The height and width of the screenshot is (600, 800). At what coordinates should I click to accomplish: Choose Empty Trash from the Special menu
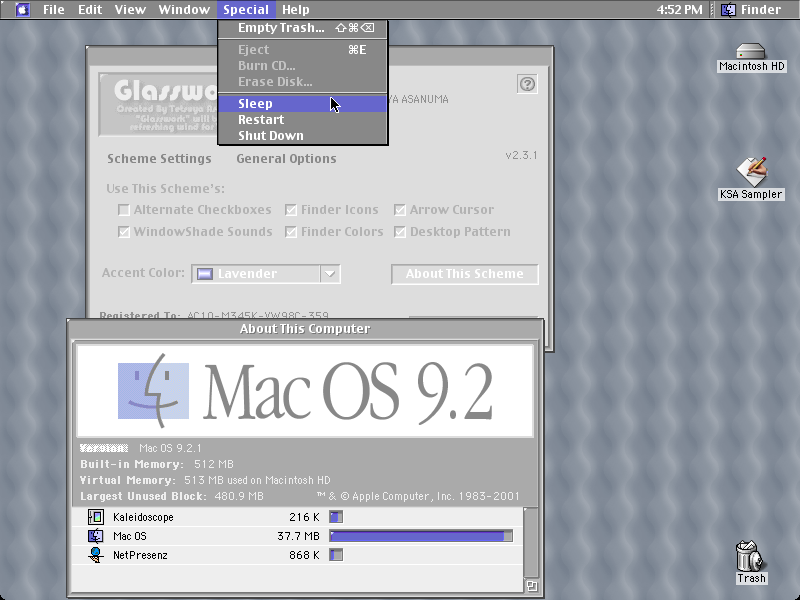pos(303,28)
